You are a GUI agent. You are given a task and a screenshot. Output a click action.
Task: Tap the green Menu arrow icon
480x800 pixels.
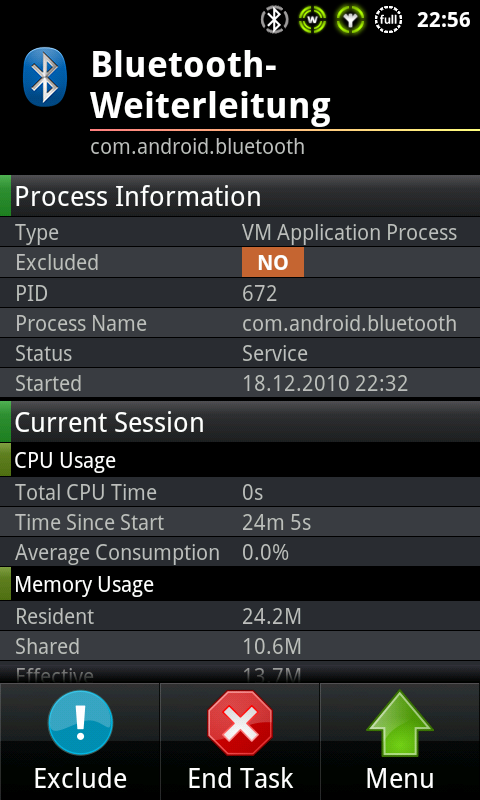click(x=400, y=723)
